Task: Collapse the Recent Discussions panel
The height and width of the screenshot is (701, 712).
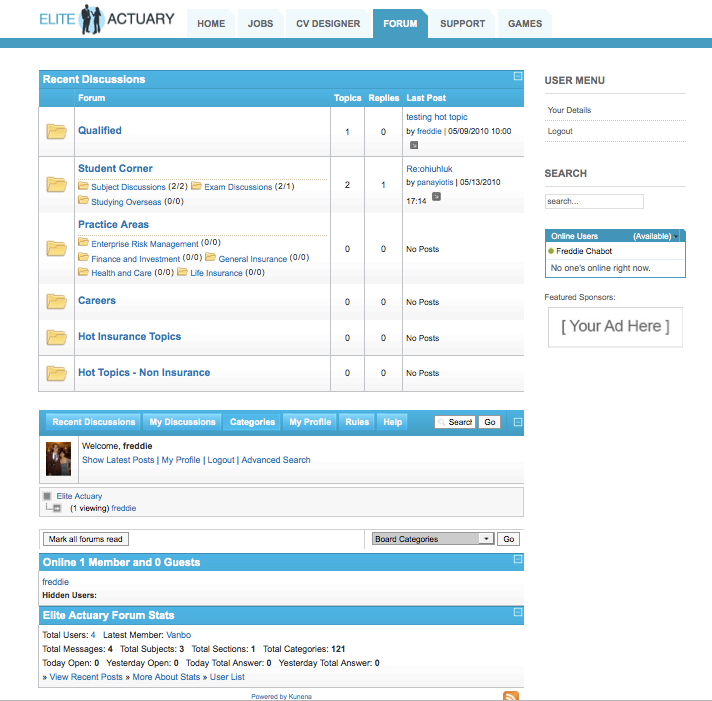Action: tap(517, 76)
